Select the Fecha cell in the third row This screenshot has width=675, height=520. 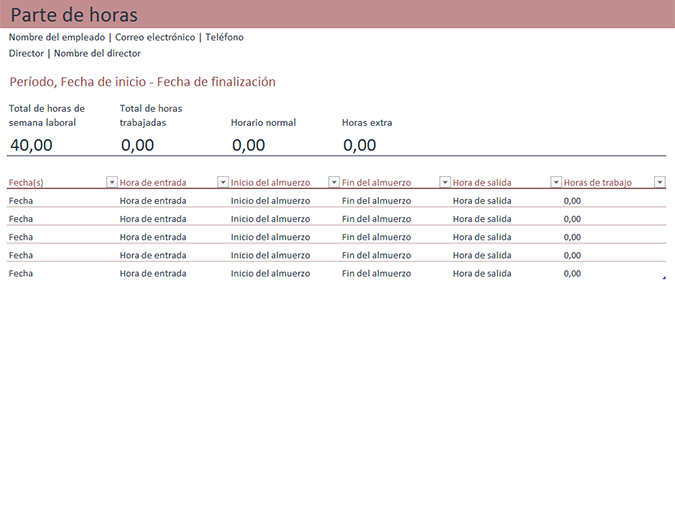(x=21, y=237)
